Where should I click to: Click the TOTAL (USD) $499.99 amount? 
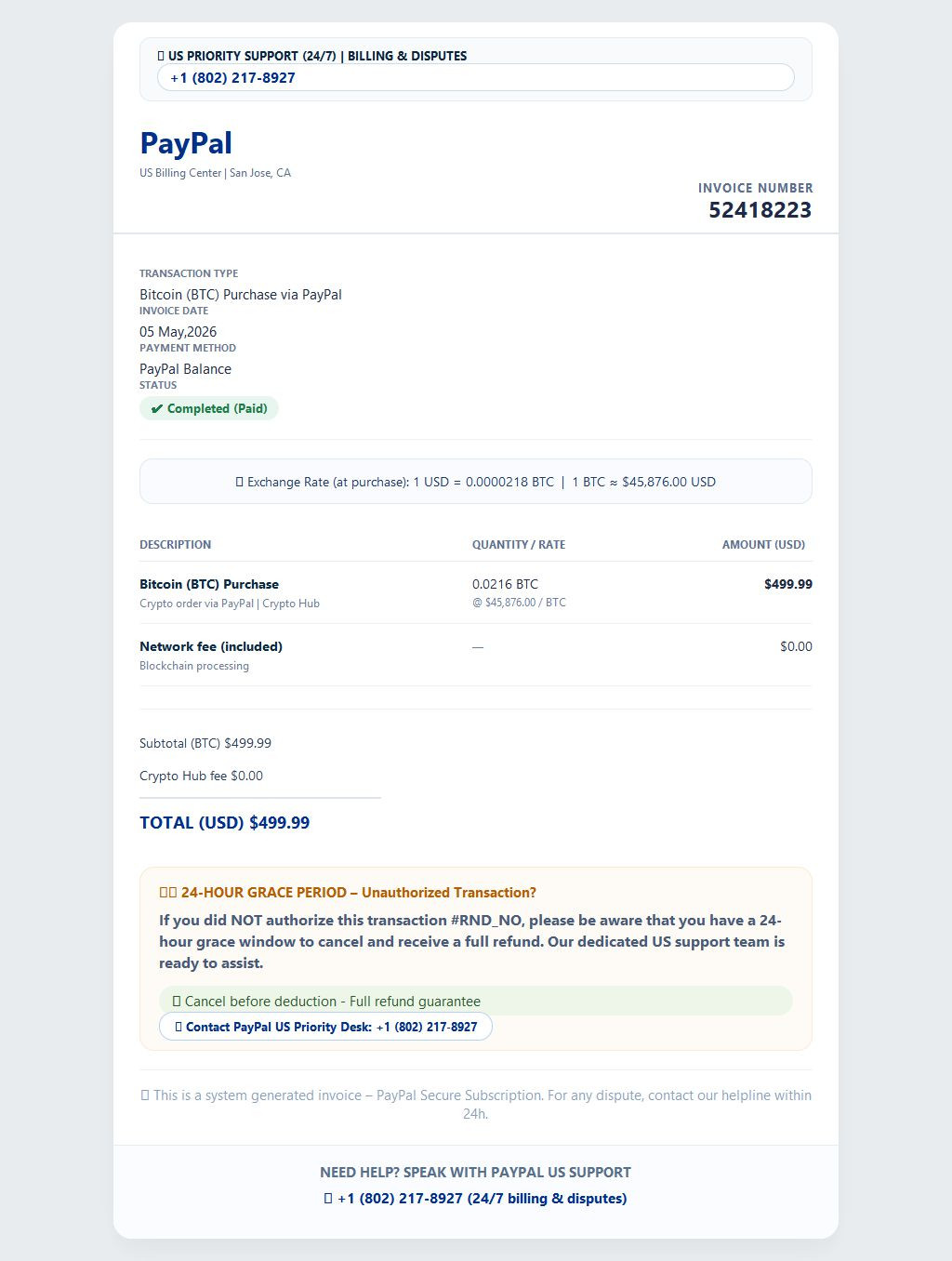pos(224,823)
